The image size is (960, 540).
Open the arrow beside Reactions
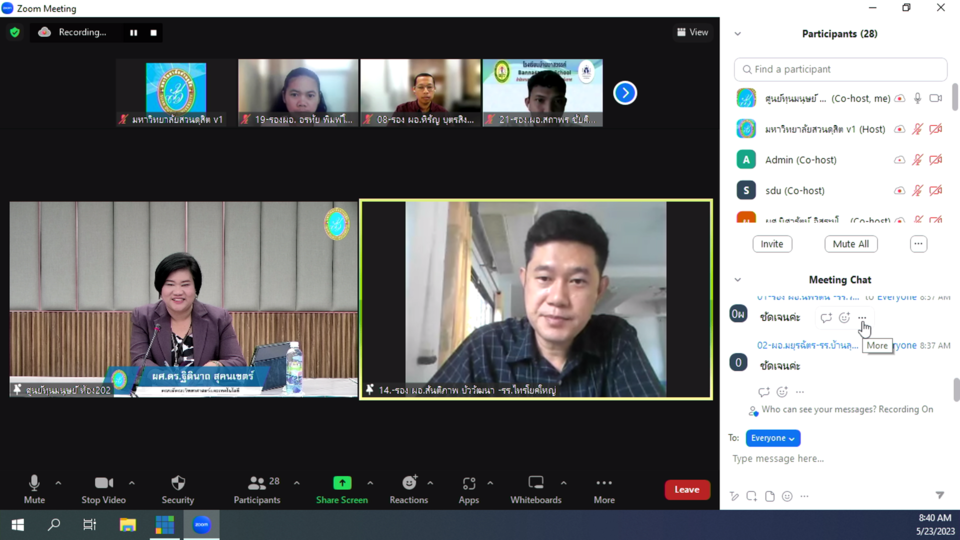point(430,483)
